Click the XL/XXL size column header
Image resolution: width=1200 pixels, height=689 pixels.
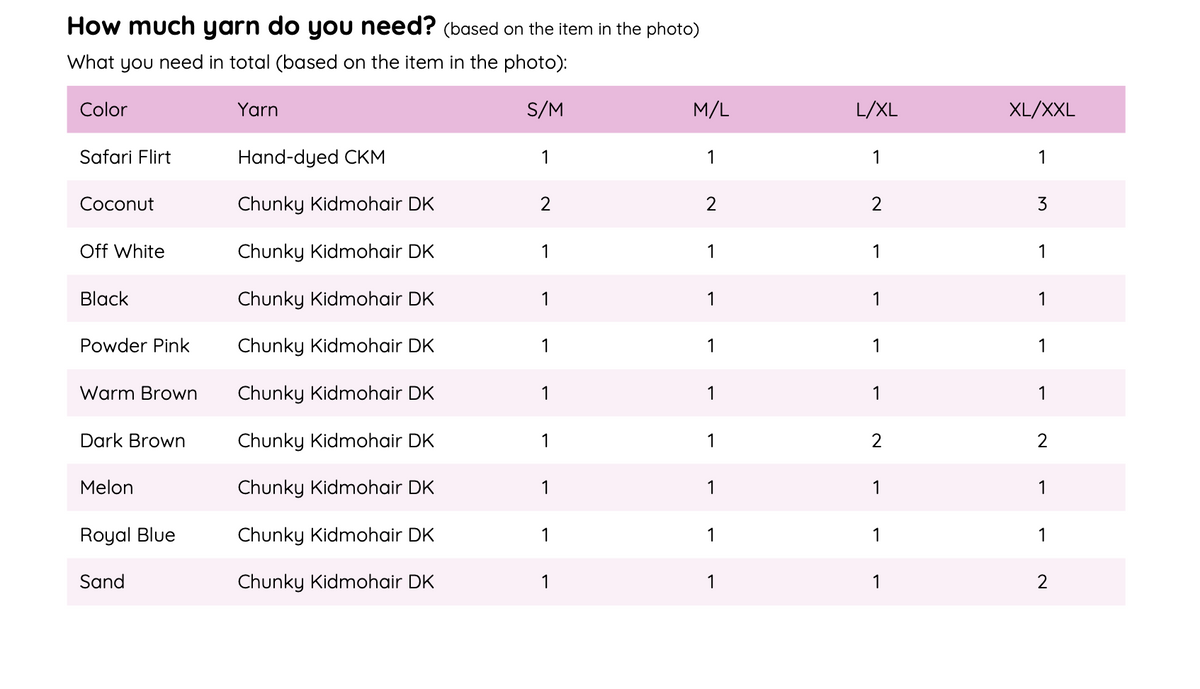click(1042, 110)
